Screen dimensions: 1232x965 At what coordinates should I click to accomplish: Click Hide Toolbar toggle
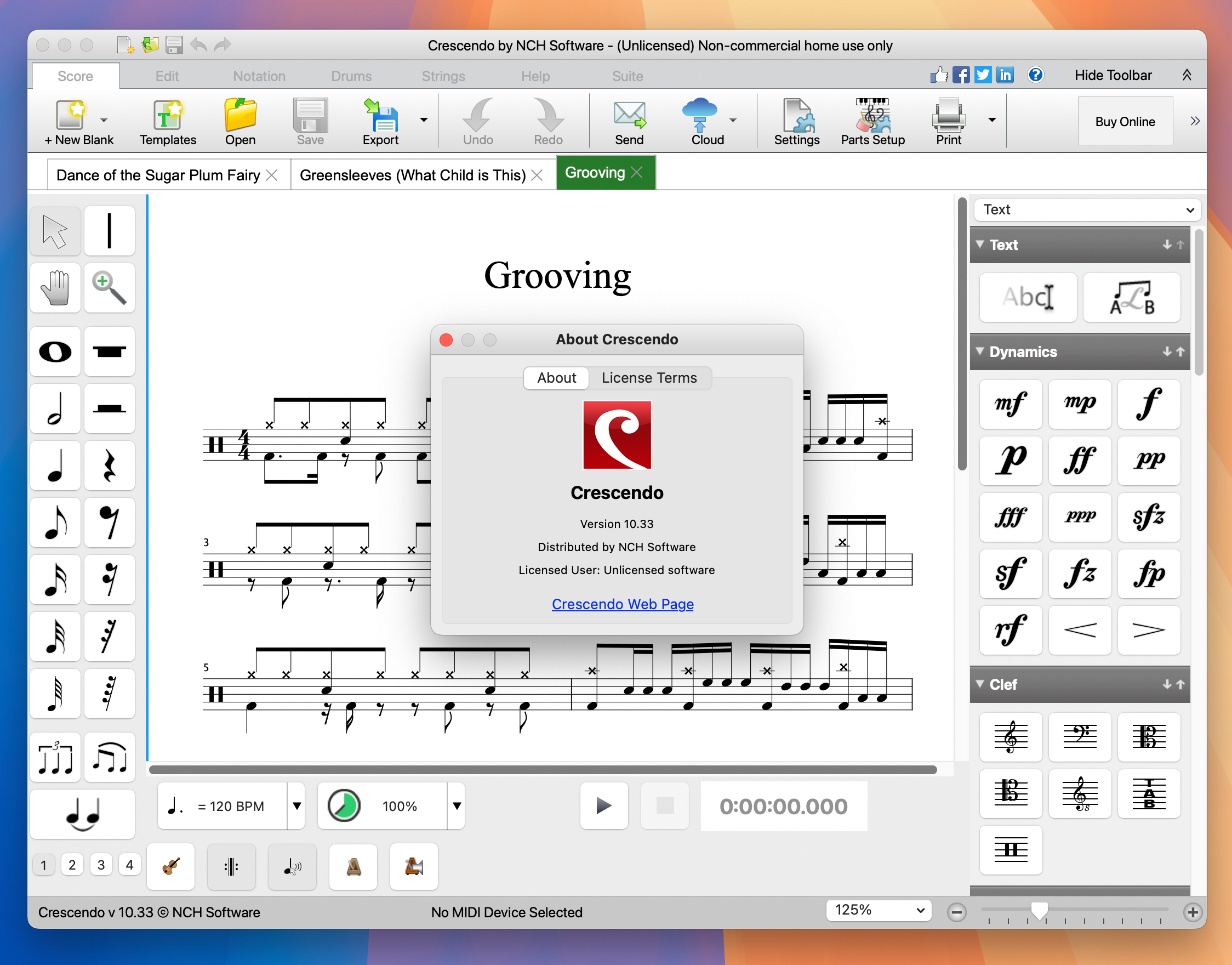coord(1113,75)
